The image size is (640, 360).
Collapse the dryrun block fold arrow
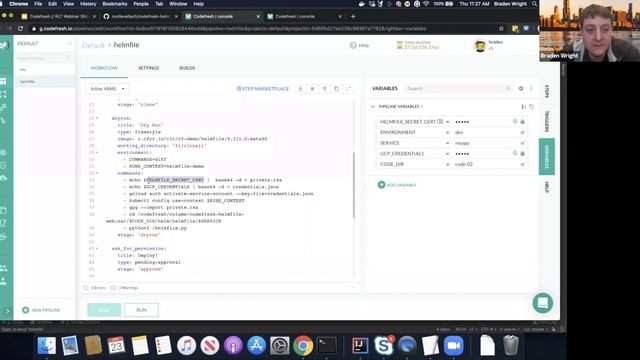(x=97, y=118)
